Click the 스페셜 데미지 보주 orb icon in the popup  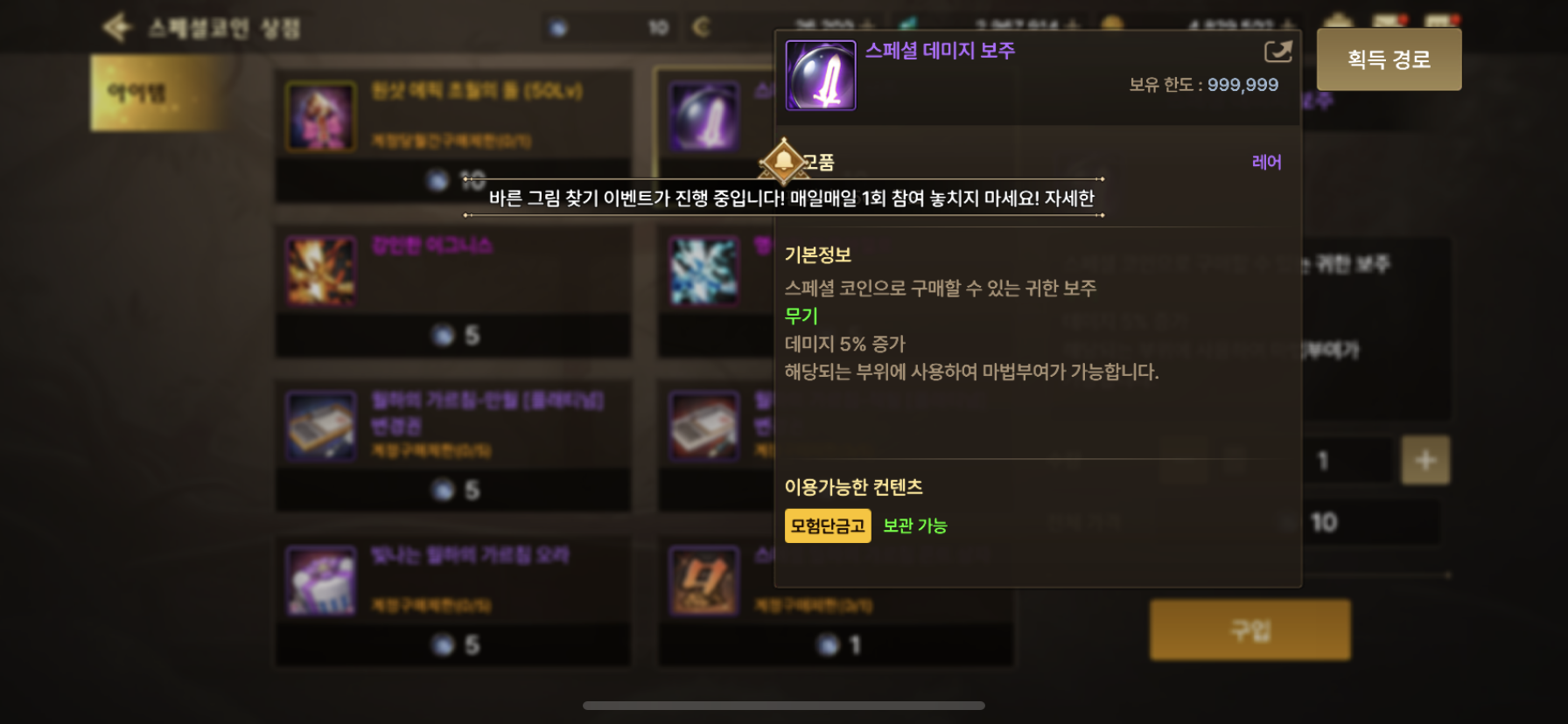[x=821, y=75]
